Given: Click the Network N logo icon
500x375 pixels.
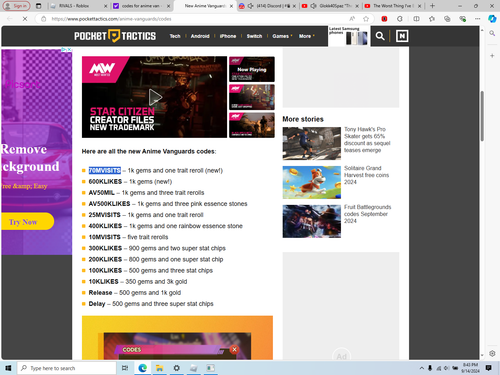Looking at the screenshot, I should [402, 36].
